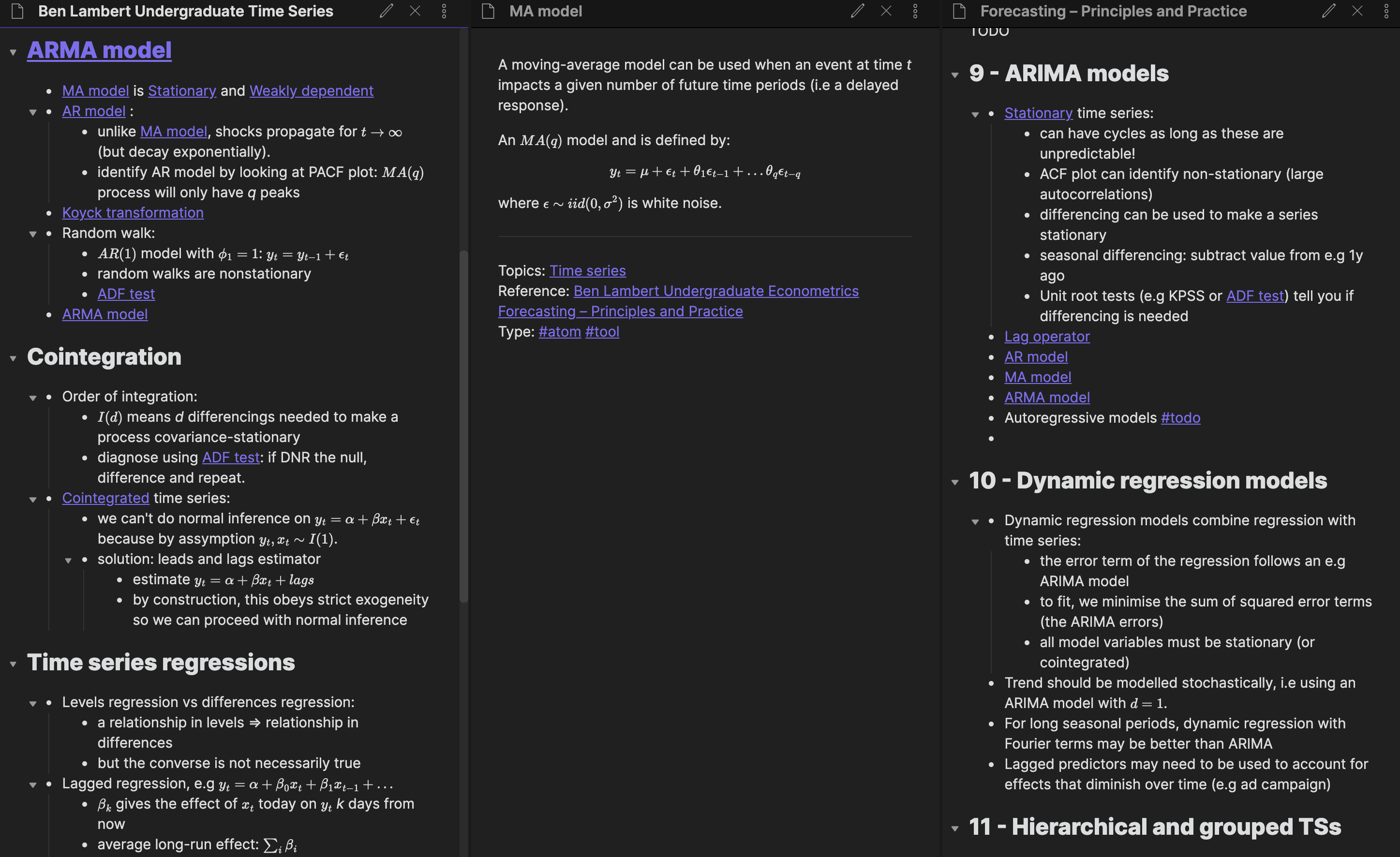
Task: Click the Ben Lambert Undergraduate Time Series title
Action: tap(186, 11)
